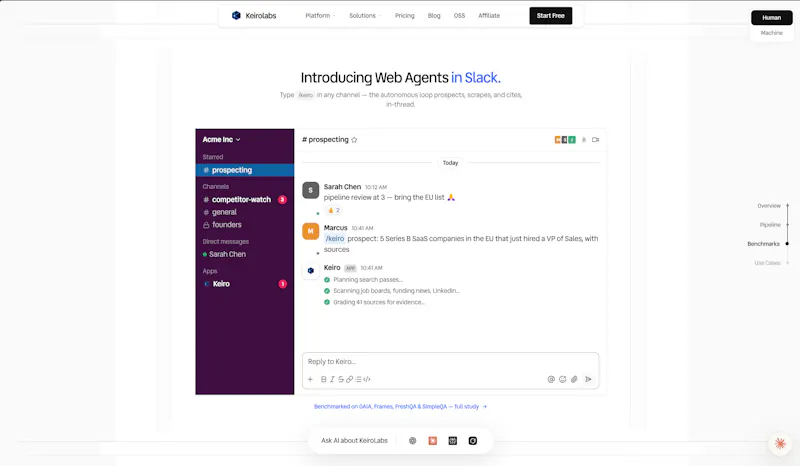Switch to Human mode
This screenshot has height=466, width=800.
[771, 17]
